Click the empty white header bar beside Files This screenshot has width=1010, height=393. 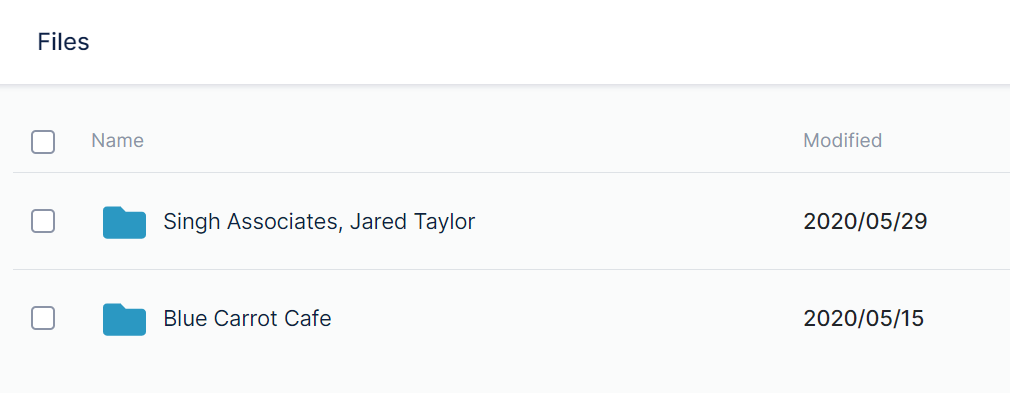(x=548, y=42)
